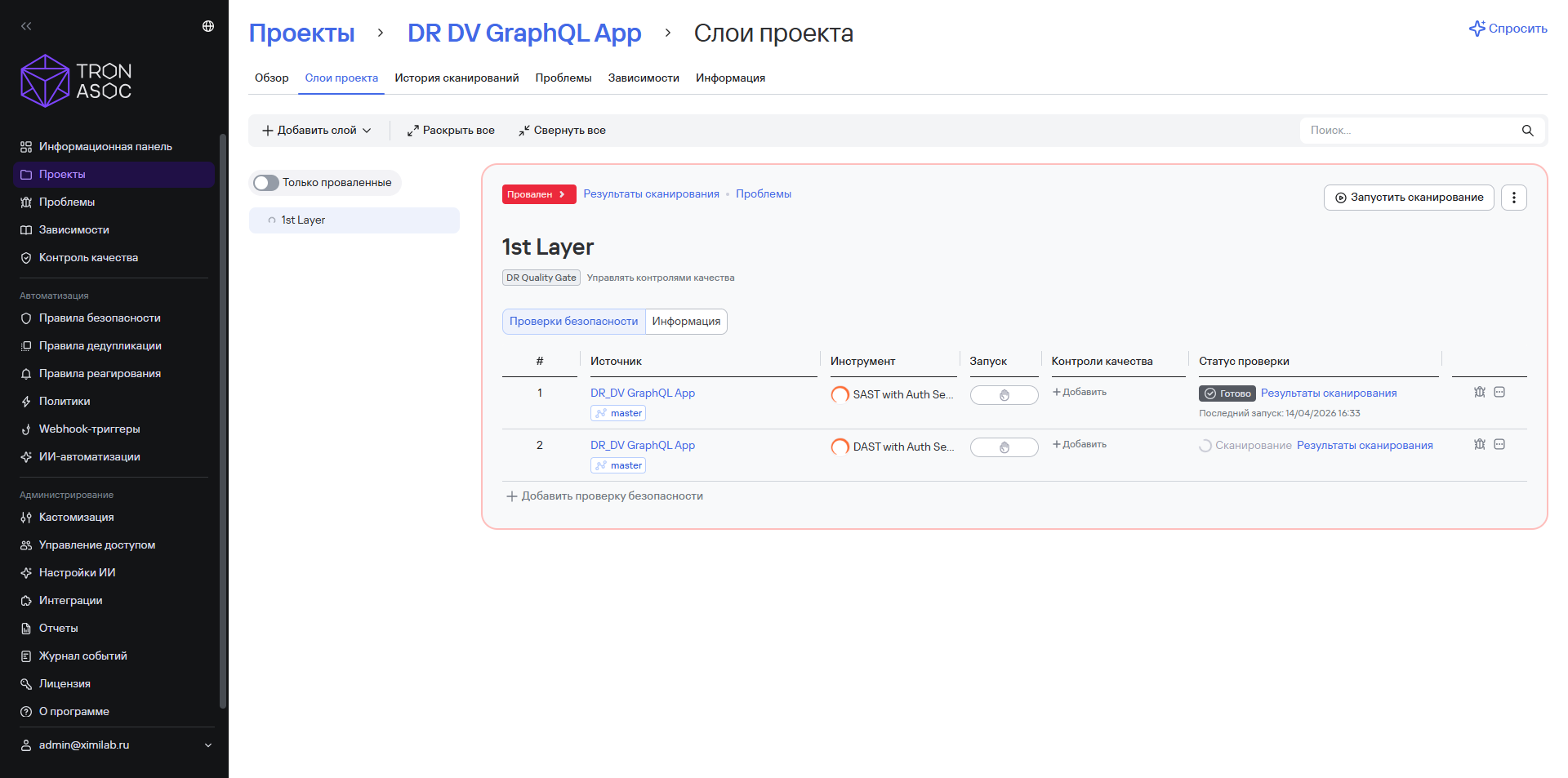Open the Зависимости tab
Screen dimensions: 1568x778
644,78
